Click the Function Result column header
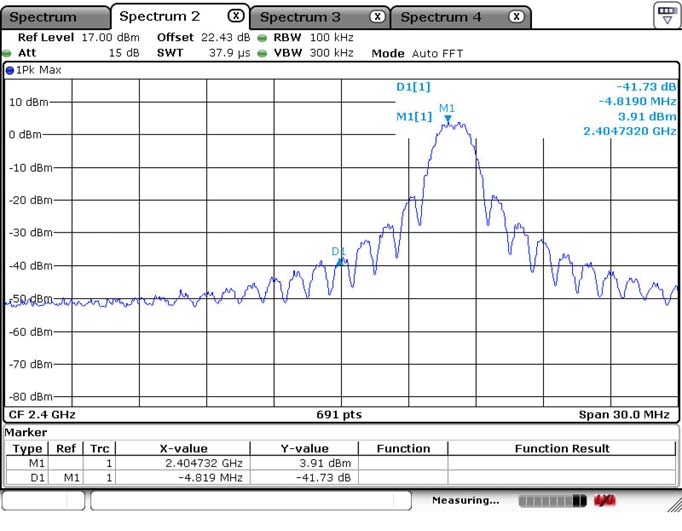Screen dimensions: 682x531 coord(562,448)
